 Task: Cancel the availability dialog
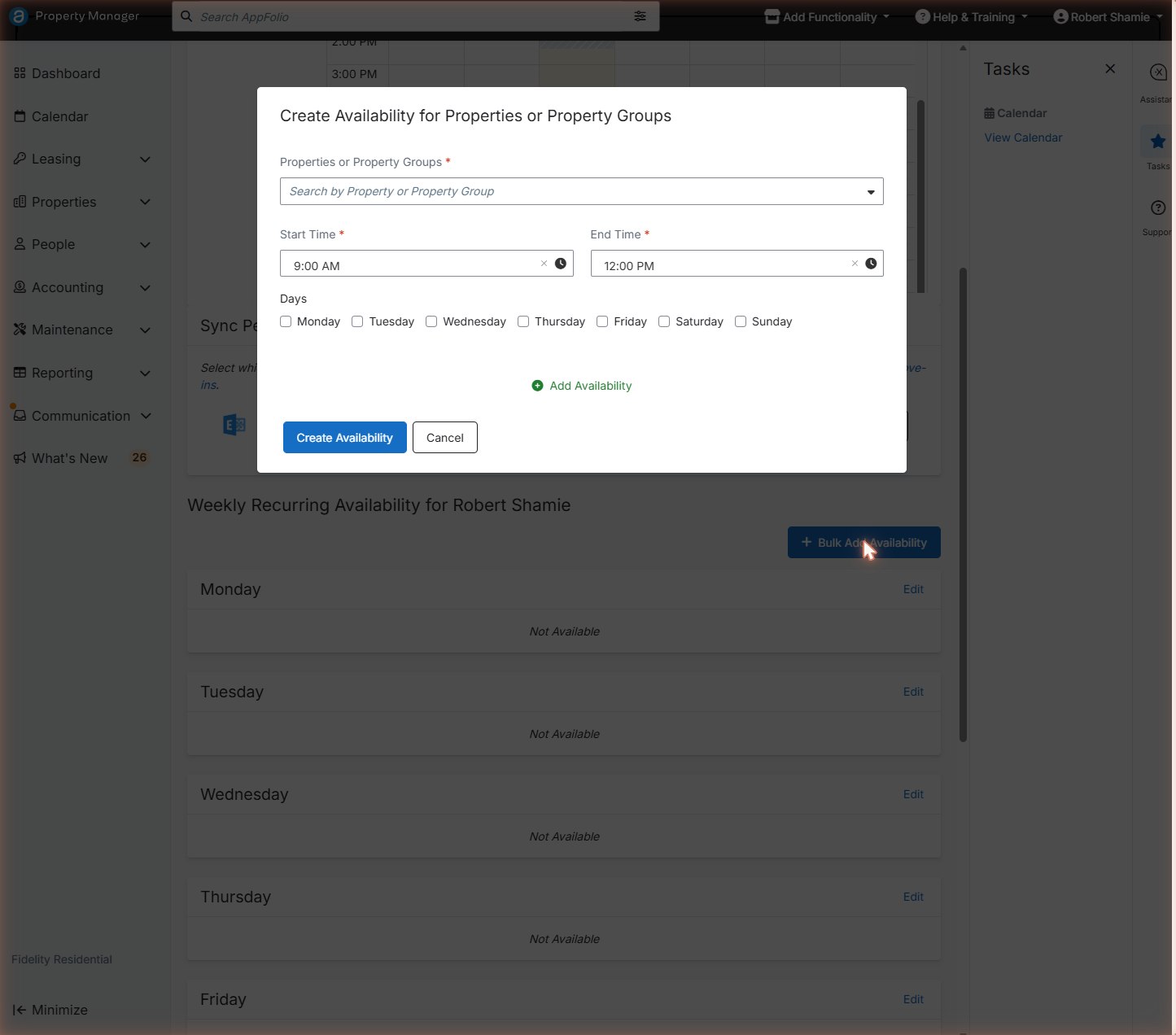(x=445, y=438)
